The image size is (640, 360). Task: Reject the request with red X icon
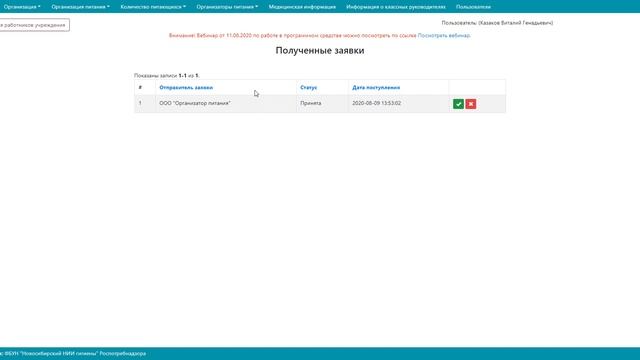(x=471, y=104)
